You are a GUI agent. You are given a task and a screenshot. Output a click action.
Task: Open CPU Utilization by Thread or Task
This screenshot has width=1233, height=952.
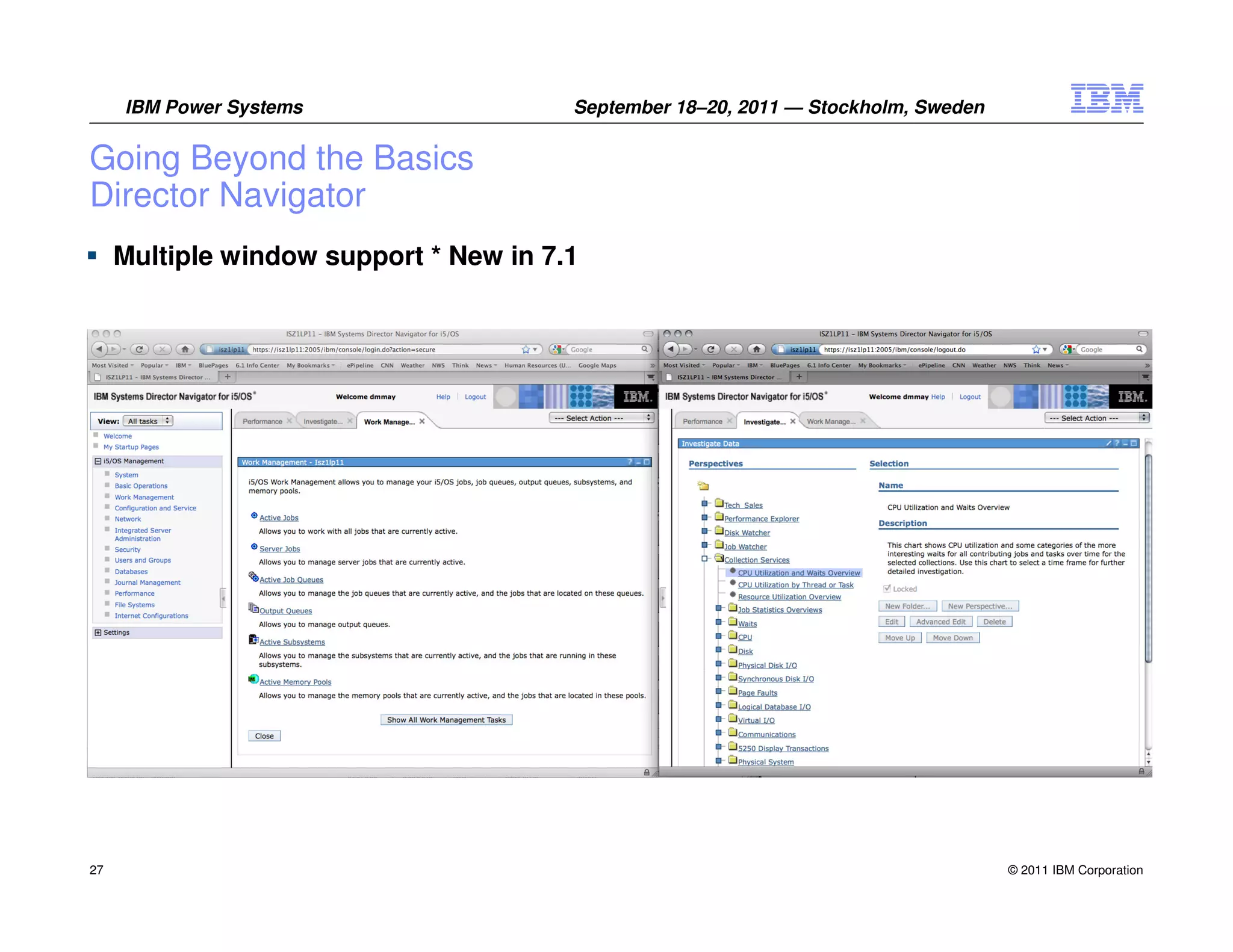(x=795, y=585)
